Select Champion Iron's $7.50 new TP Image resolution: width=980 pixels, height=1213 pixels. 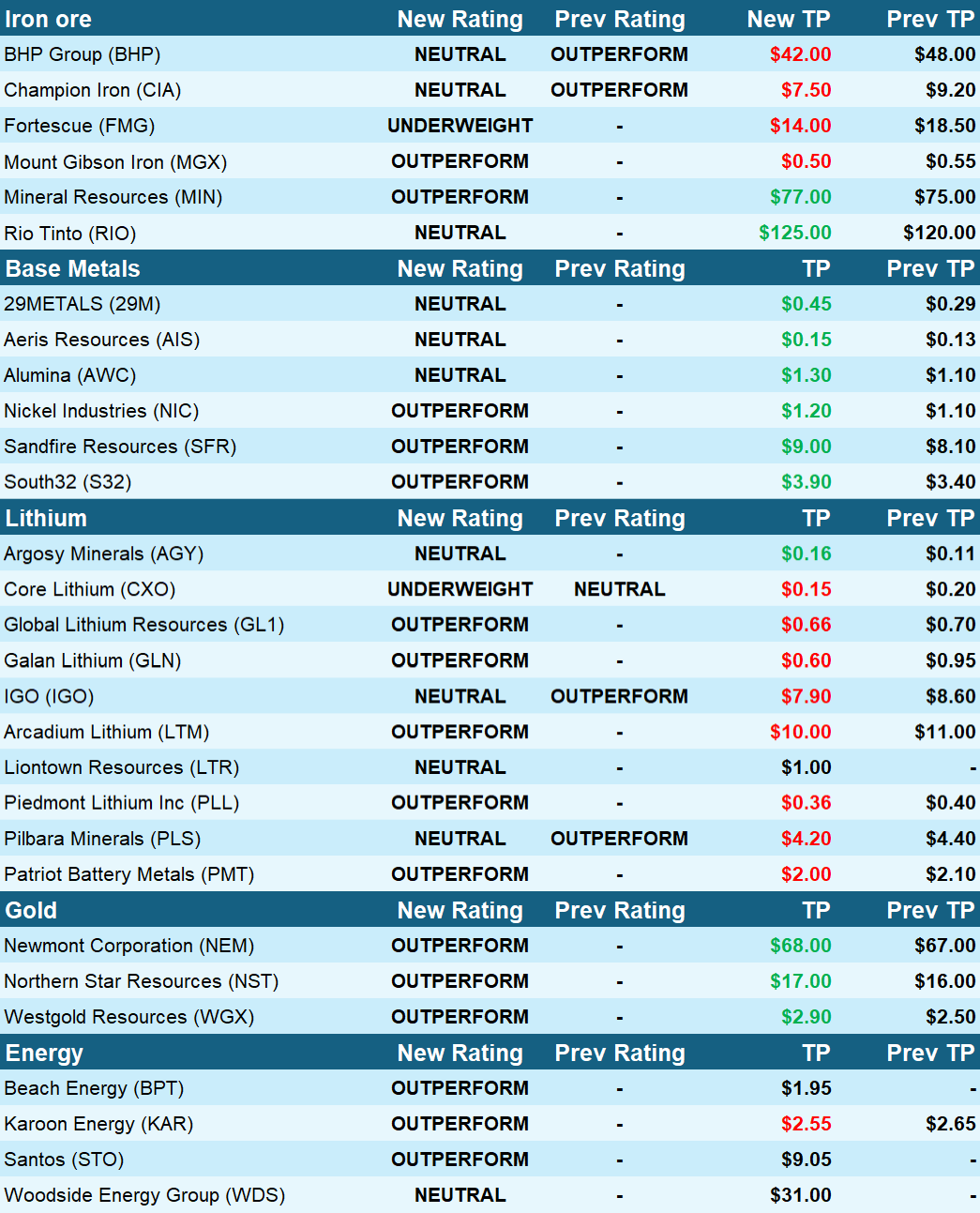tap(806, 90)
